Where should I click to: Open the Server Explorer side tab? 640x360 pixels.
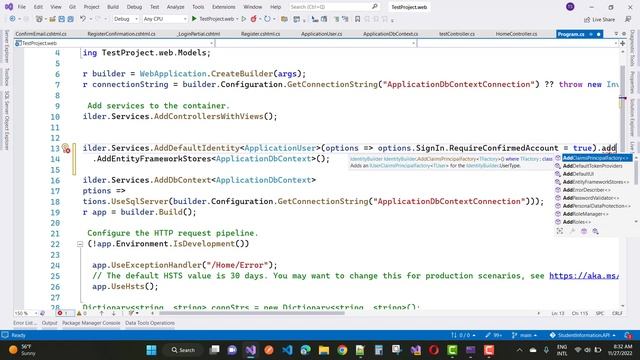[7, 47]
